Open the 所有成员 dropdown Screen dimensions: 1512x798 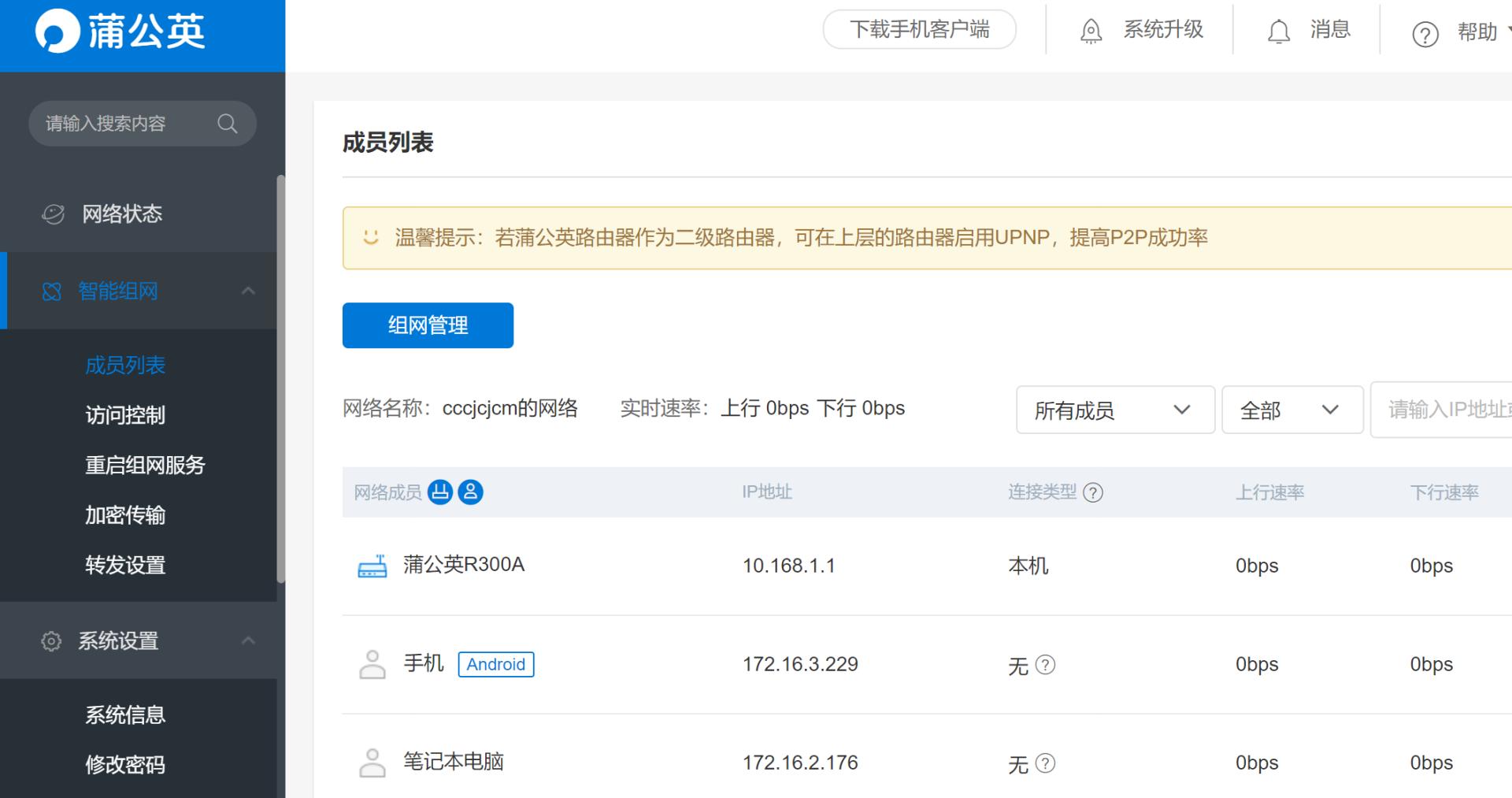[1114, 410]
